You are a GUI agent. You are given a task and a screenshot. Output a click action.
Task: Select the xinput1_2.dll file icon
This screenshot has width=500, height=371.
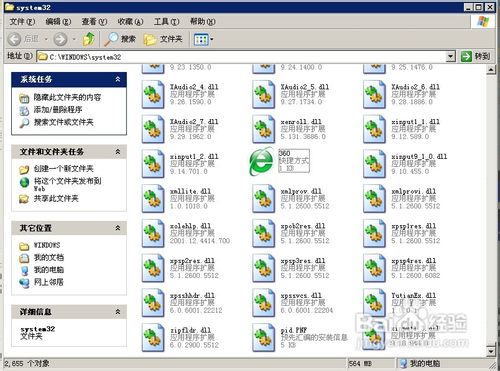(x=153, y=164)
